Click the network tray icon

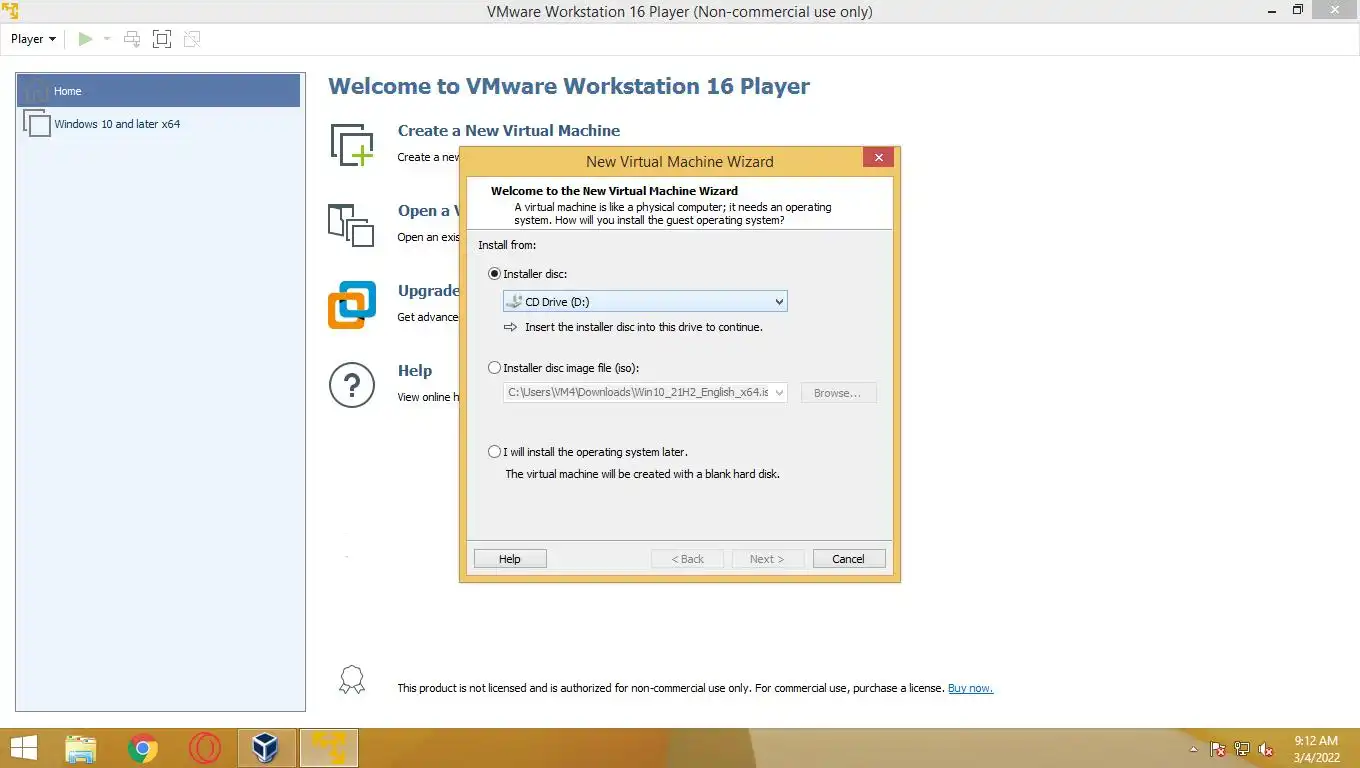[1242, 749]
